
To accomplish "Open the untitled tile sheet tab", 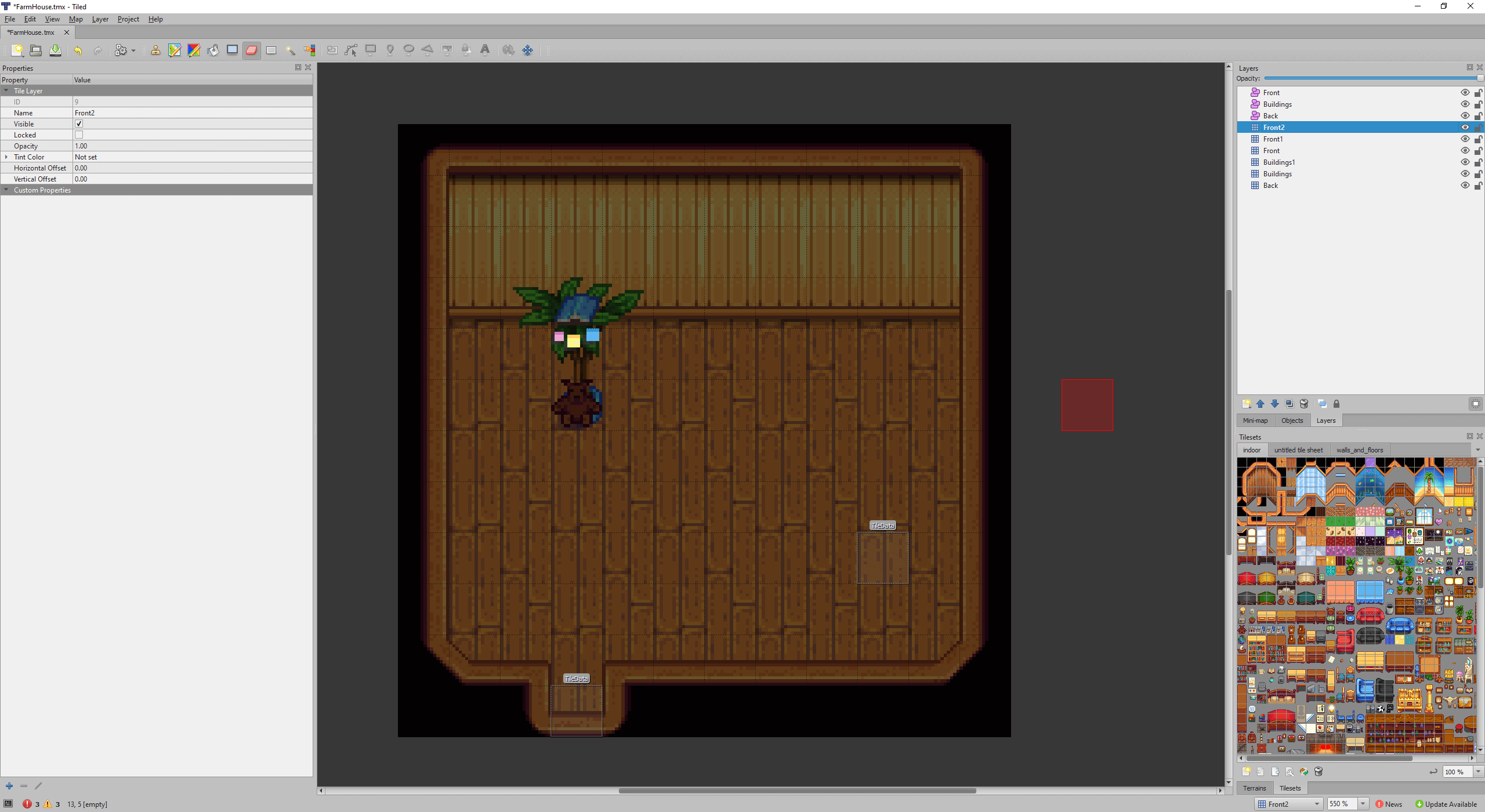I will pos(1298,450).
